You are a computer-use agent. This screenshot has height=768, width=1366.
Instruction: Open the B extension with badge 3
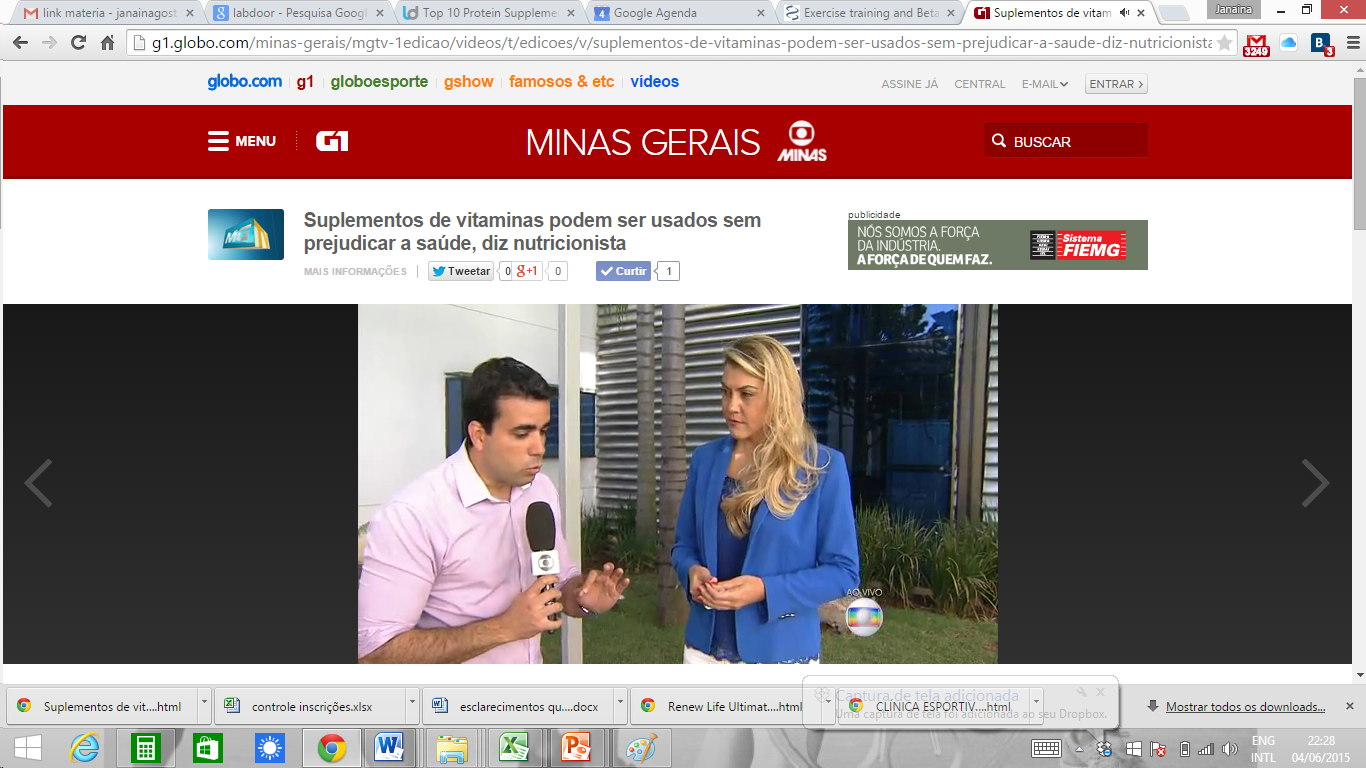tap(1322, 44)
